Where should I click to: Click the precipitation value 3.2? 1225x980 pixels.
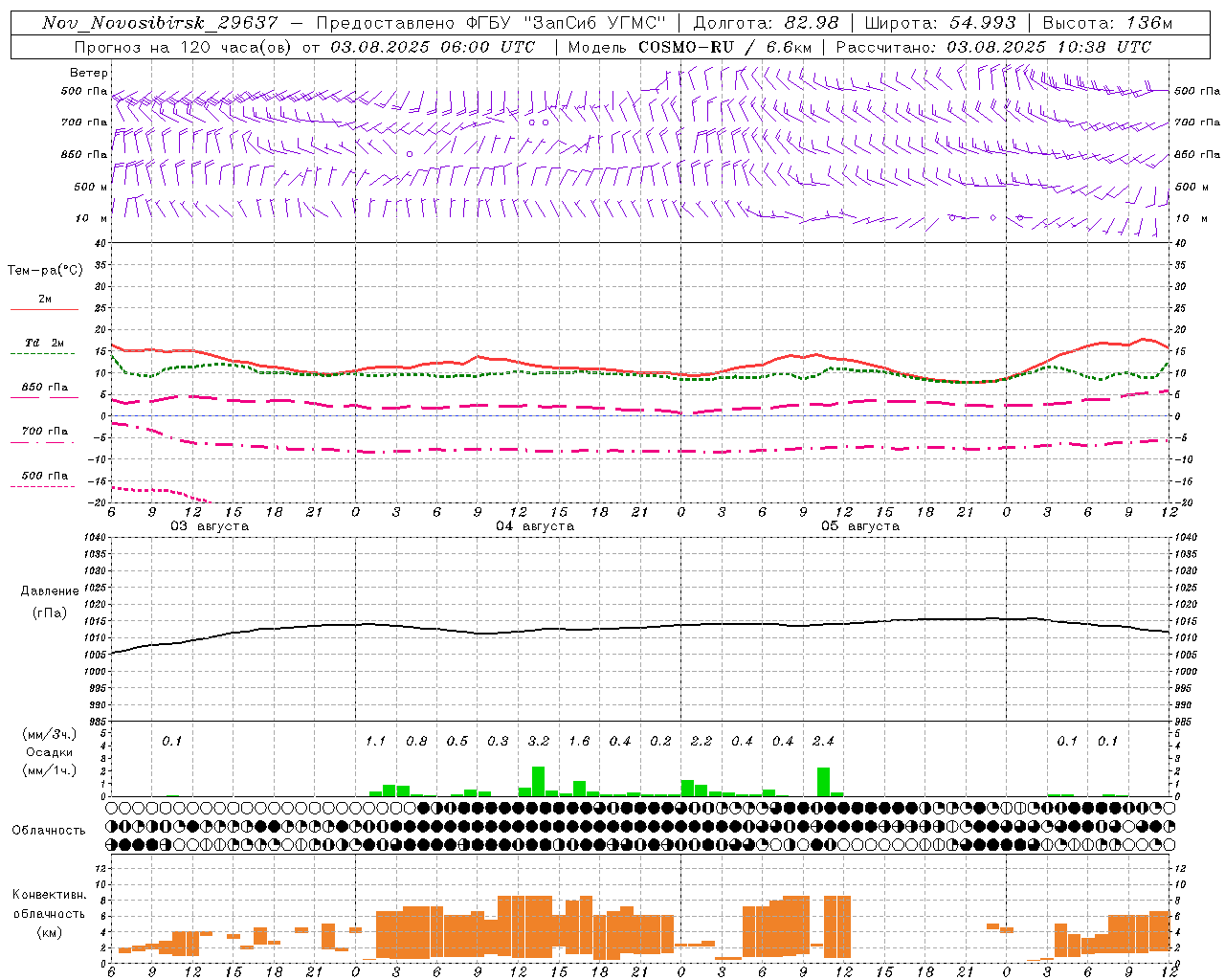click(539, 741)
